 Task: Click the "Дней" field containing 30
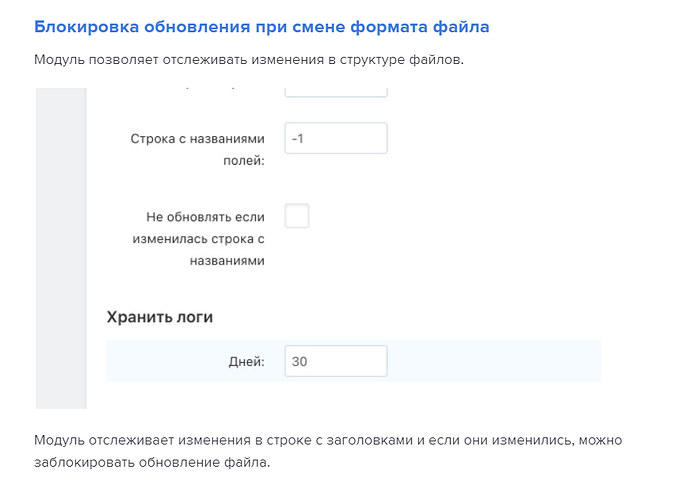click(x=336, y=361)
